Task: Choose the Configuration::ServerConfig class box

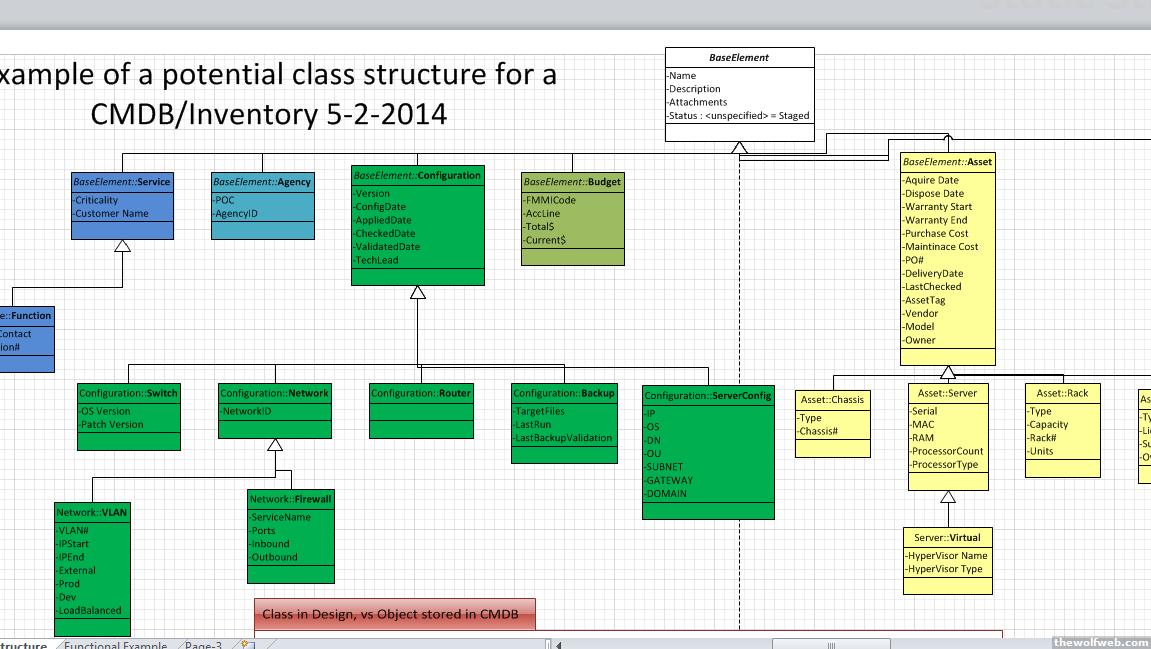Action: tap(708, 452)
